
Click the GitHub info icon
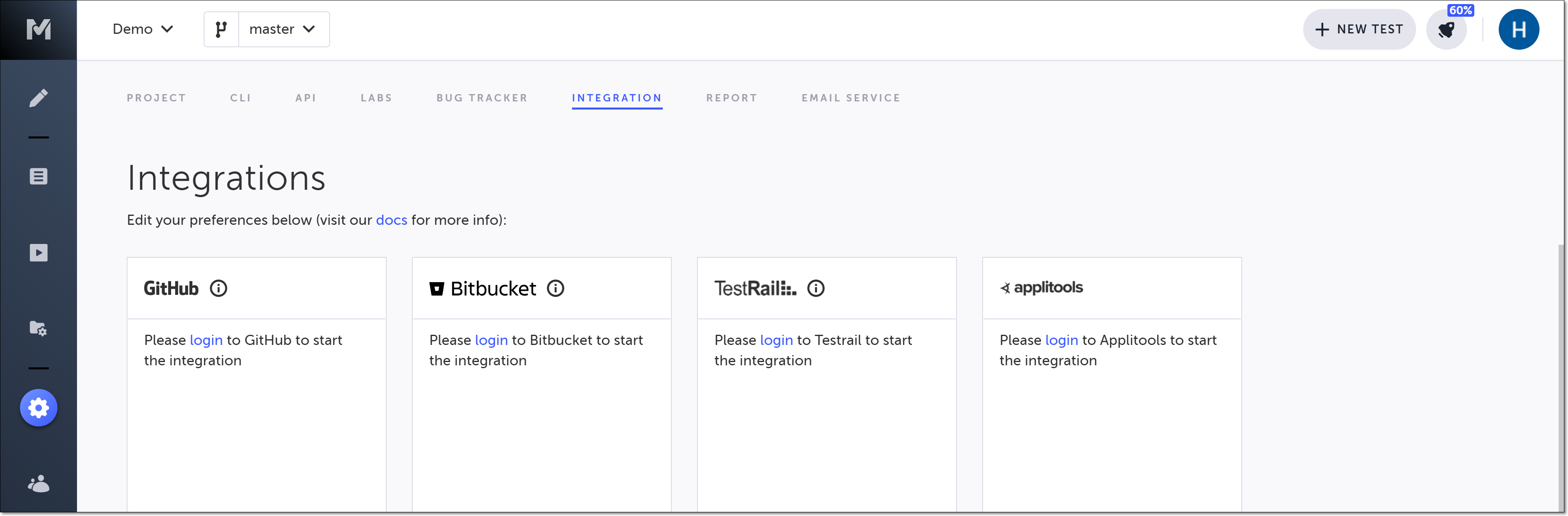point(218,288)
